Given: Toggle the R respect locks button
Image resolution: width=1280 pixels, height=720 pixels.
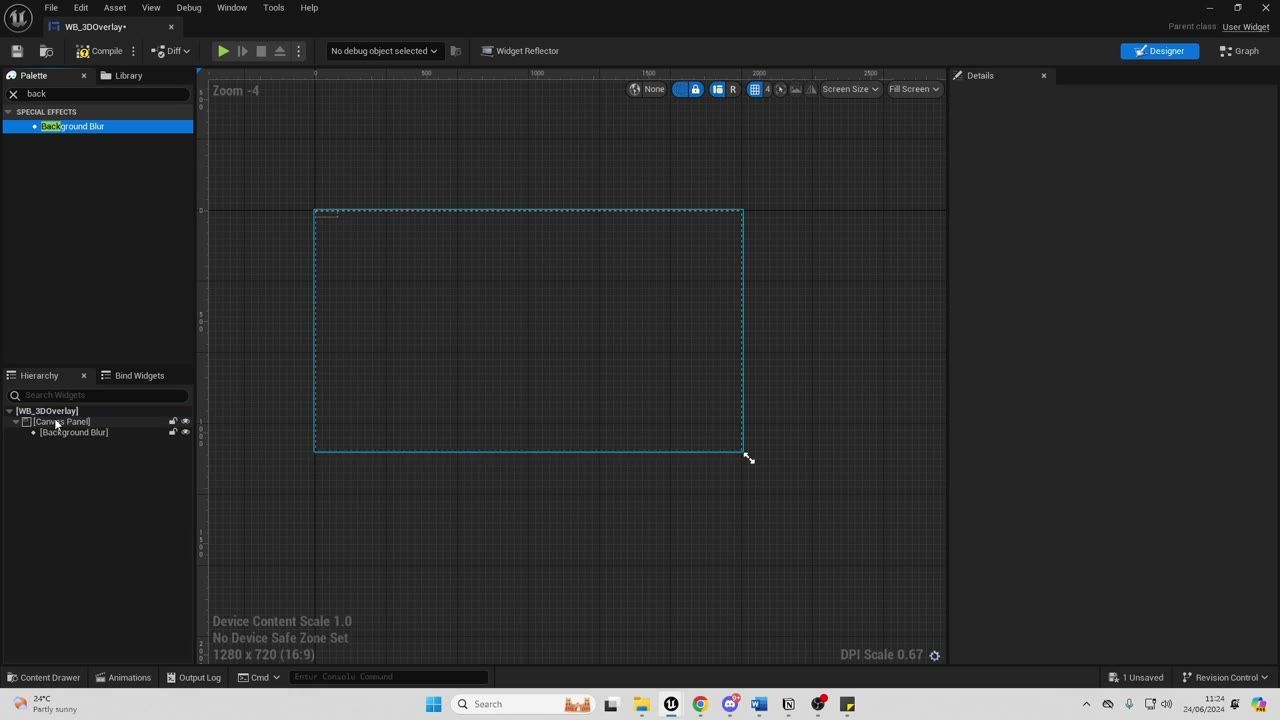Looking at the screenshot, I should pos(733,89).
